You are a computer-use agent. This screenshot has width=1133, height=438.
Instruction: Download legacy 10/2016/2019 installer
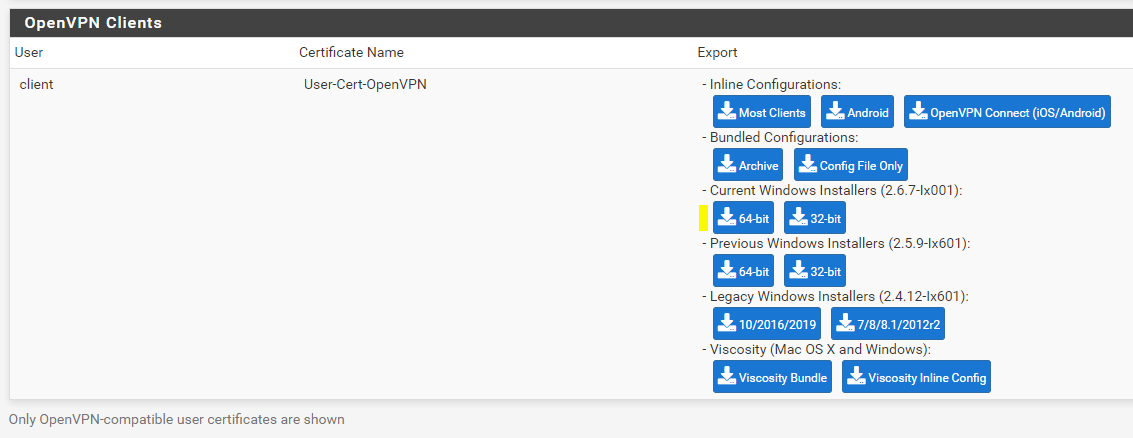767,324
